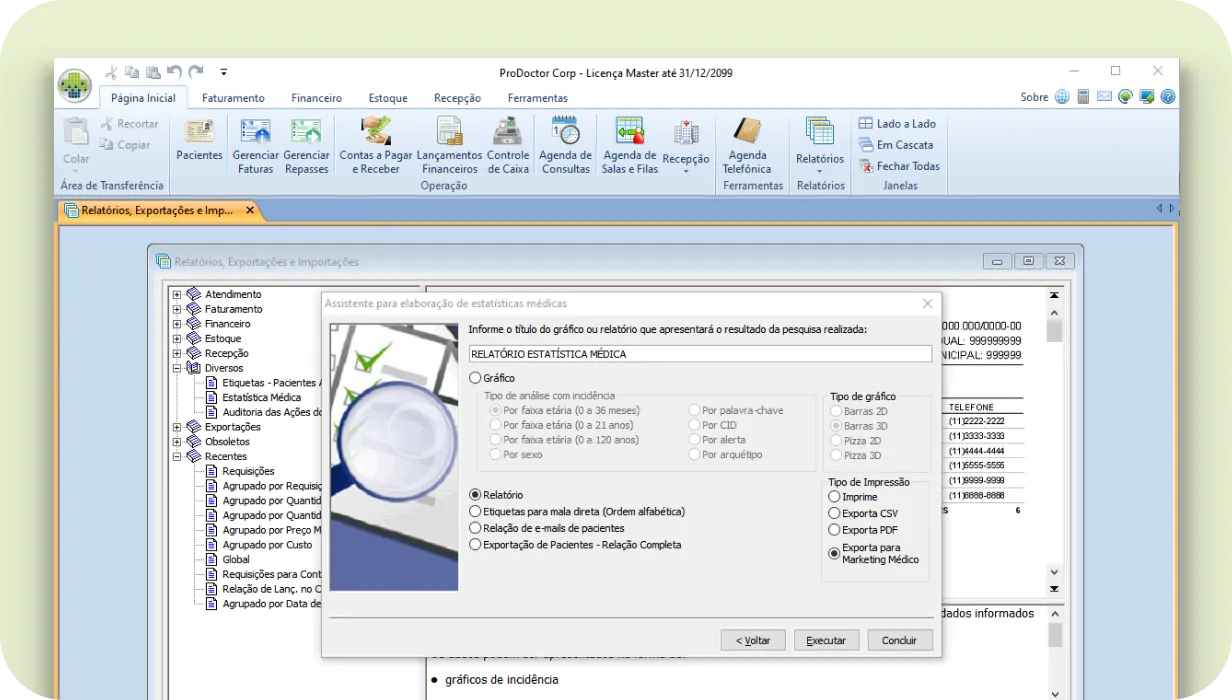The height and width of the screenshot is (700, 1232).
Task: Select the Gráfico radio option
Action: pyautogui.click(x=476, y=378)
